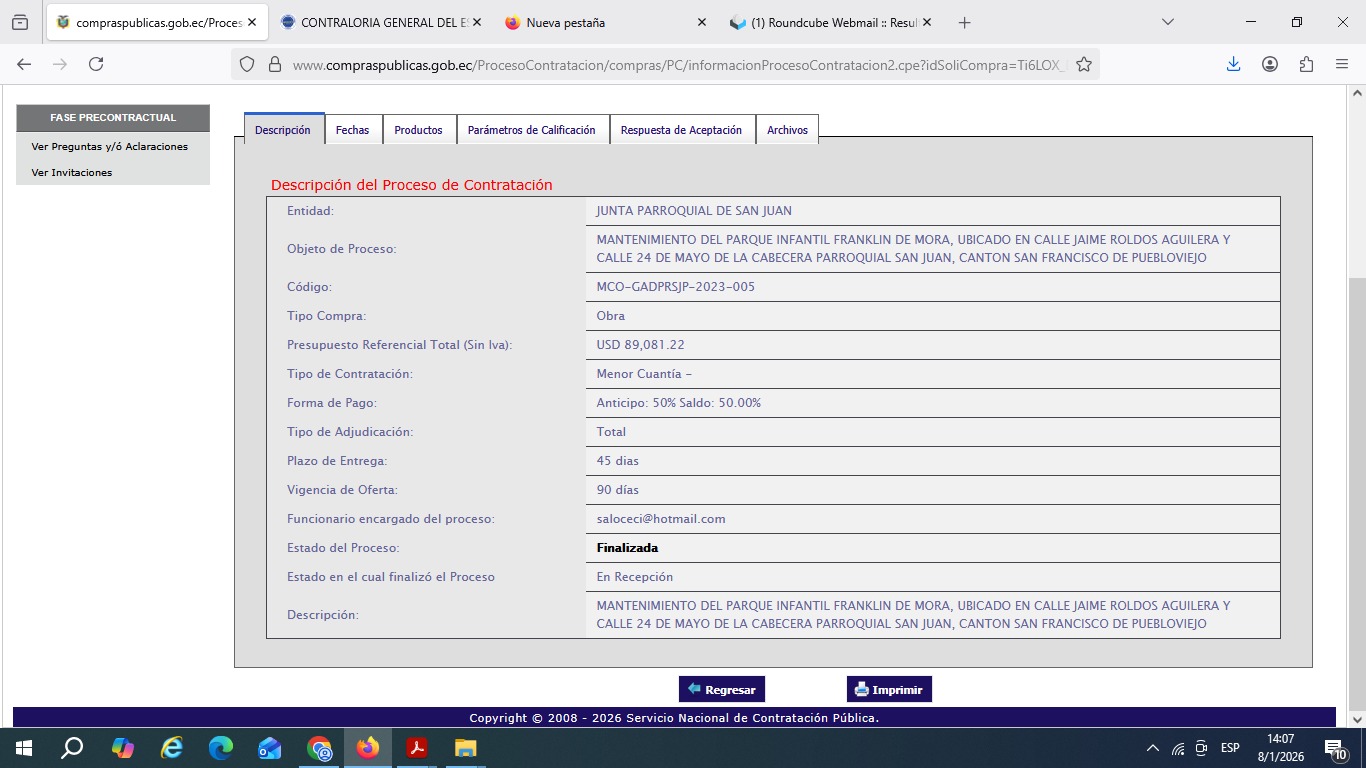
Task: Click the padlock site security icon
Action: pyautogui.click(x=274, y=65)
